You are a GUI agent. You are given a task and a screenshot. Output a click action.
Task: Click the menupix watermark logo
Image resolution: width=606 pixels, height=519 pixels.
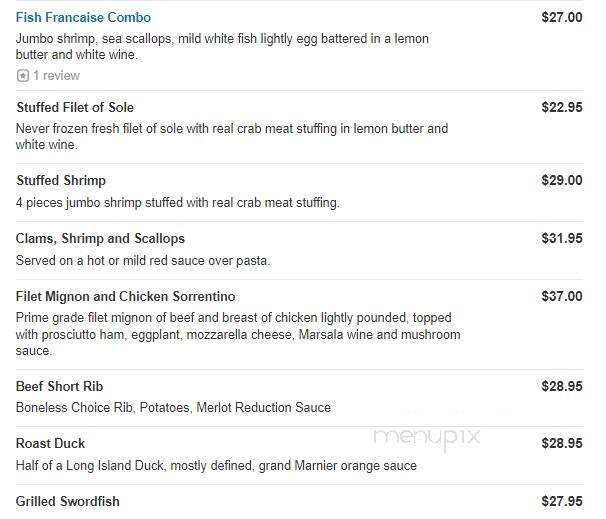pyautogui.click(x=427, y=437)
